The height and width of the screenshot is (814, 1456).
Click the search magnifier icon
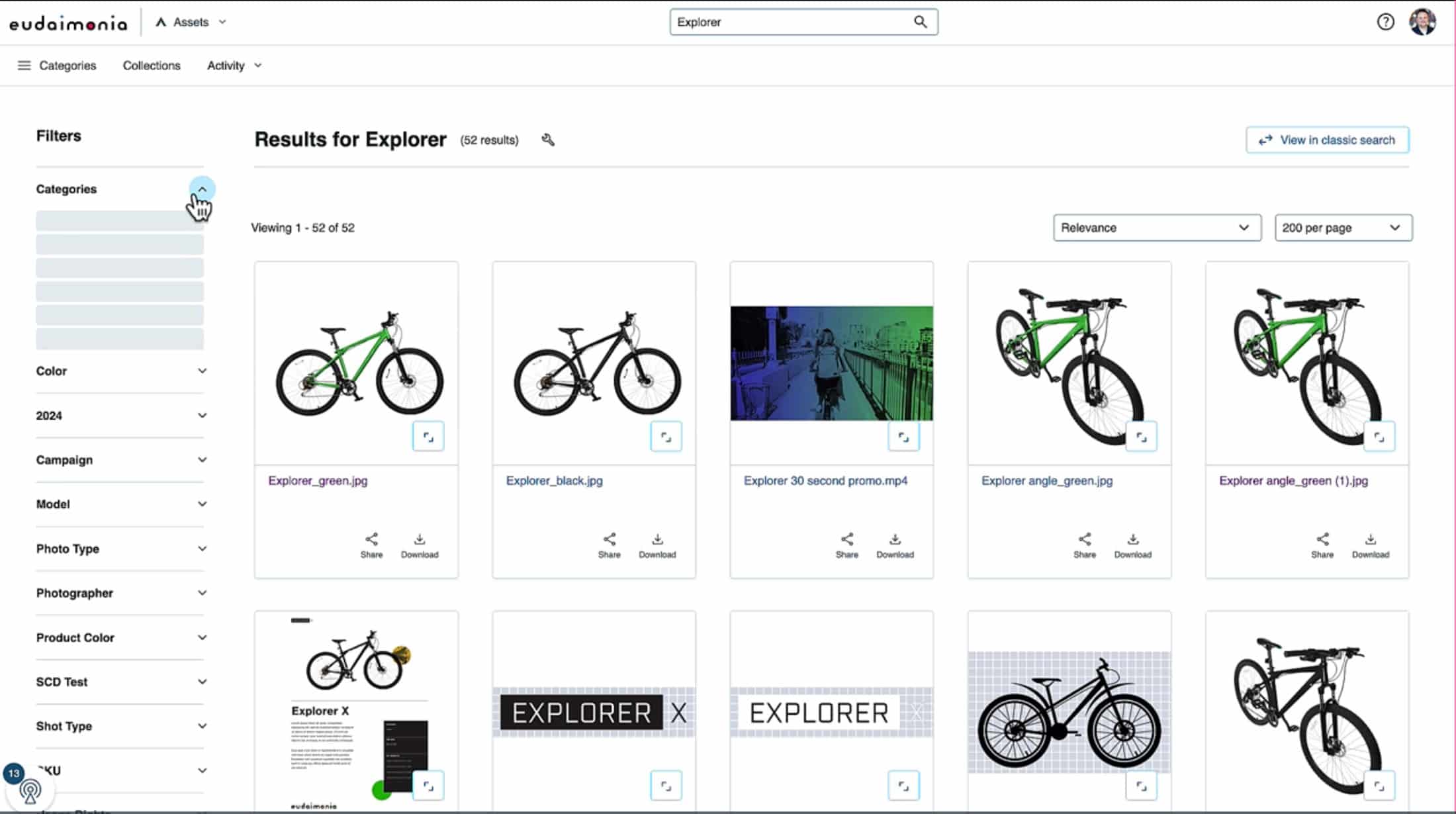tap(920, 22)
